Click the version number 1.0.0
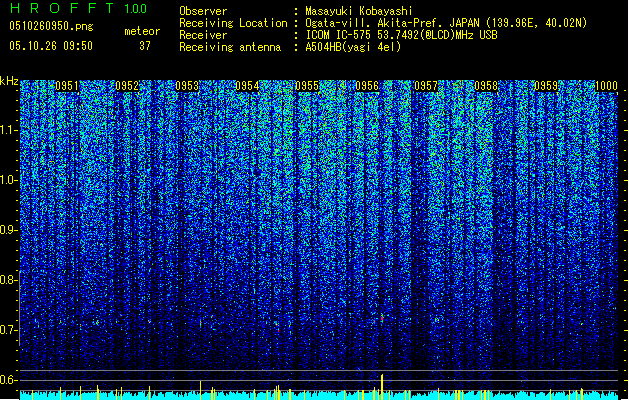Screen dimensions: 629x400 click(135, 9)
